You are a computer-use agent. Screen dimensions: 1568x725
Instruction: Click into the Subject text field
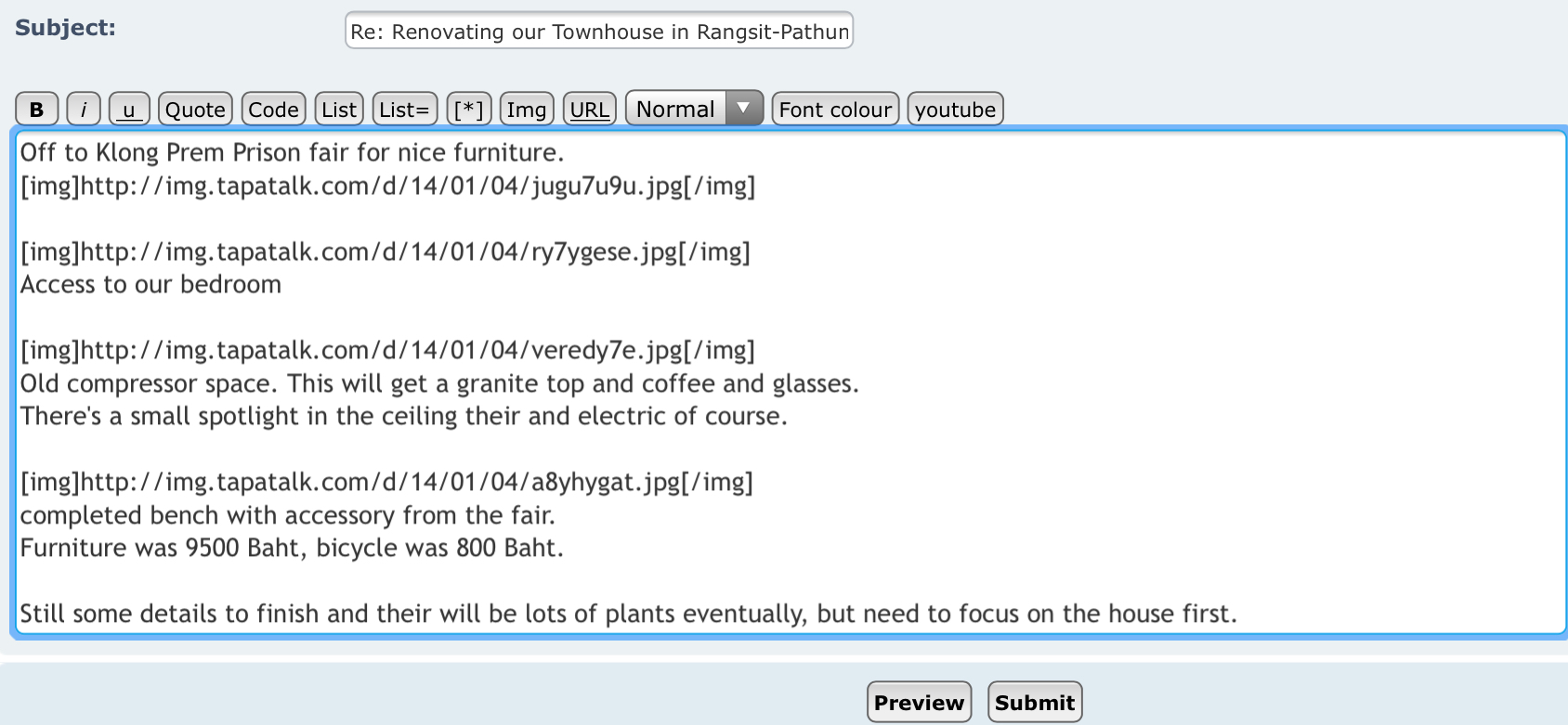[x=599, y=32]
